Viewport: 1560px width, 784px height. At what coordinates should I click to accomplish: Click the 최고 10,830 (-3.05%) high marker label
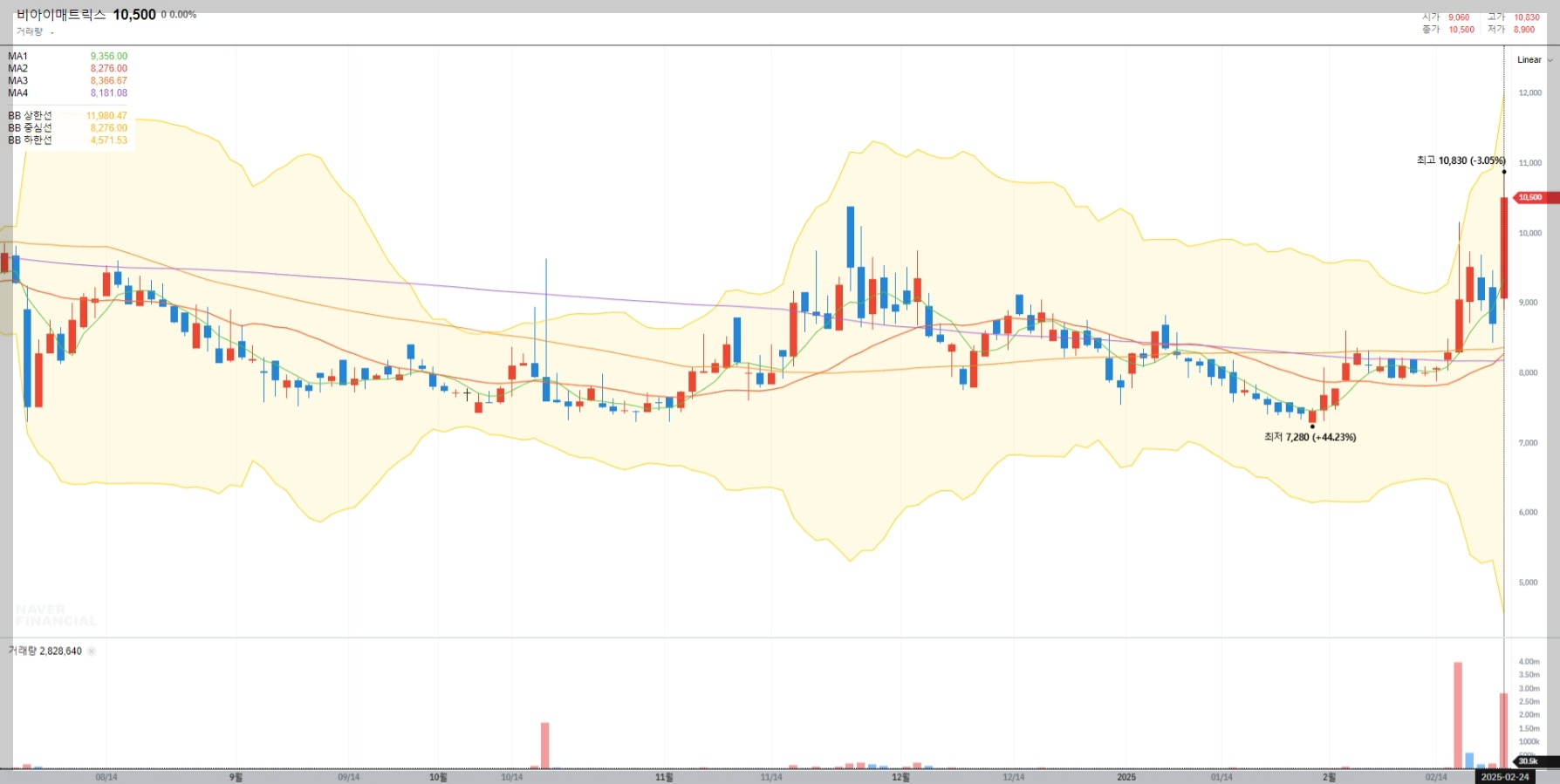tap(1461, 160)
